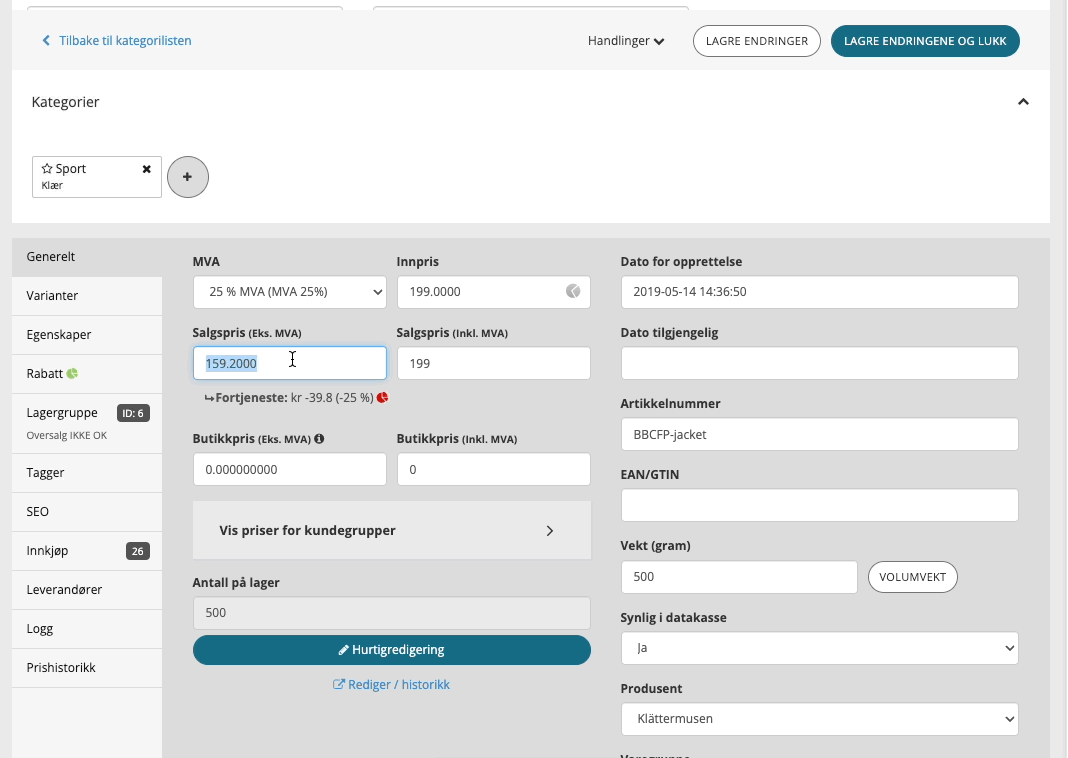The image size is (1068, 758).
Task: Open the MVA dropdown
Action: (289, 292)
